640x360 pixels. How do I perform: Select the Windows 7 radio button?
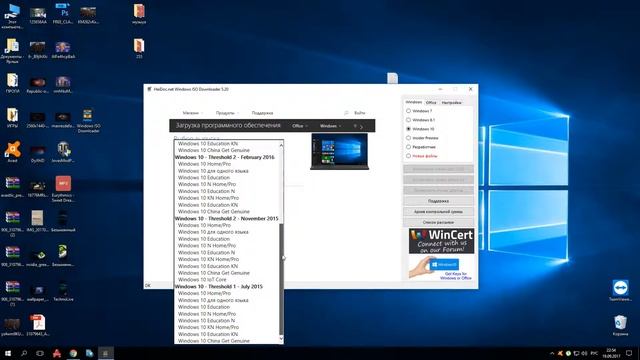click(x=408, y=111)
